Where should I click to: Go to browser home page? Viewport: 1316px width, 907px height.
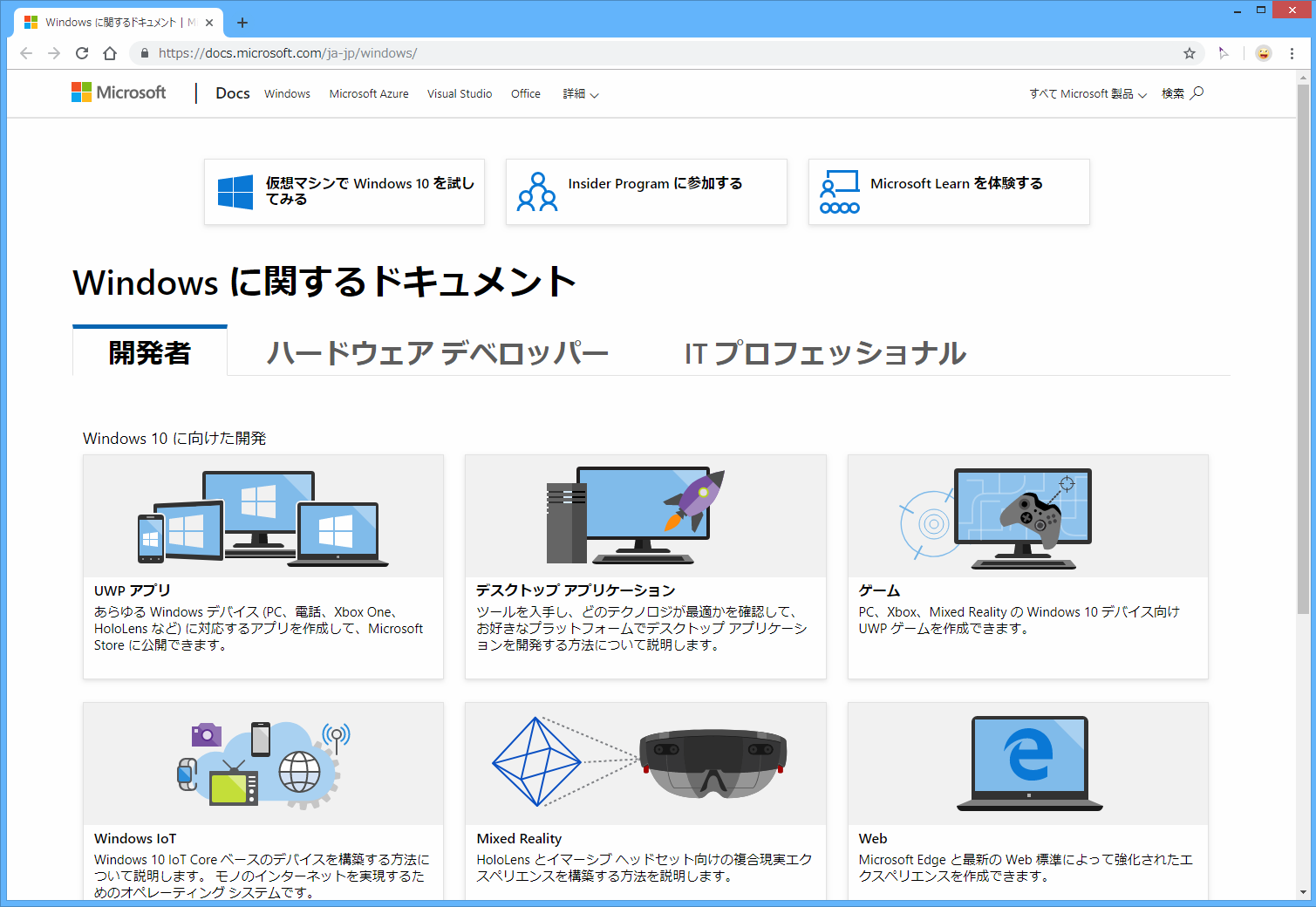[110, 53]
